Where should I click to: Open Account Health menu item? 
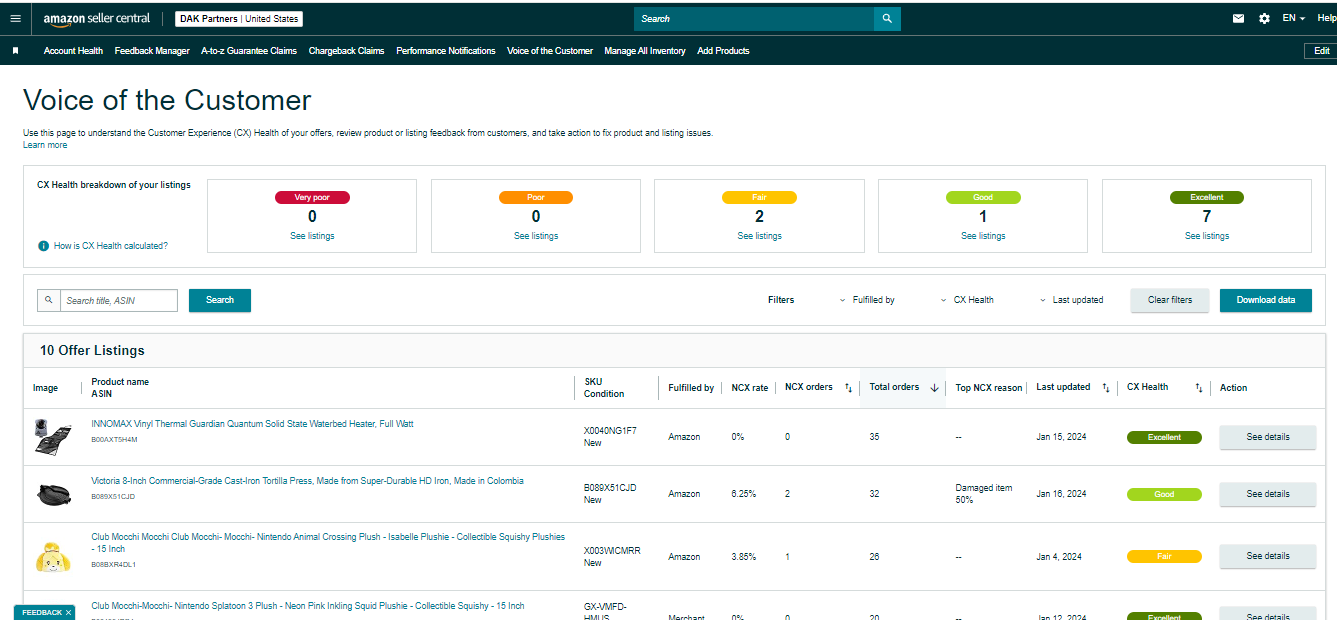(73, 51)
